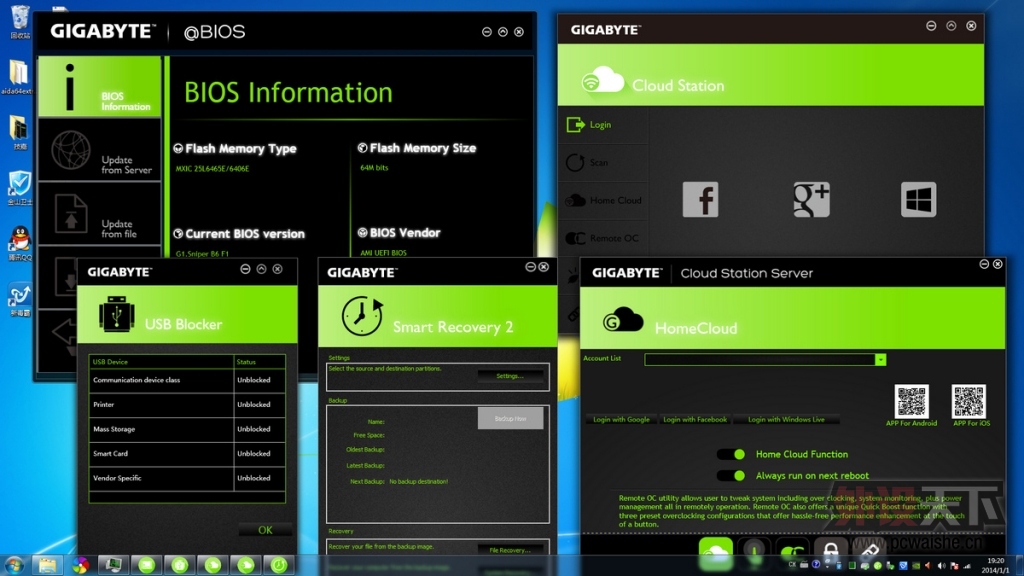Toggle Vendor Specific Unblocked status cell
The image size is (1024, 576).
(x=259, y=479)
